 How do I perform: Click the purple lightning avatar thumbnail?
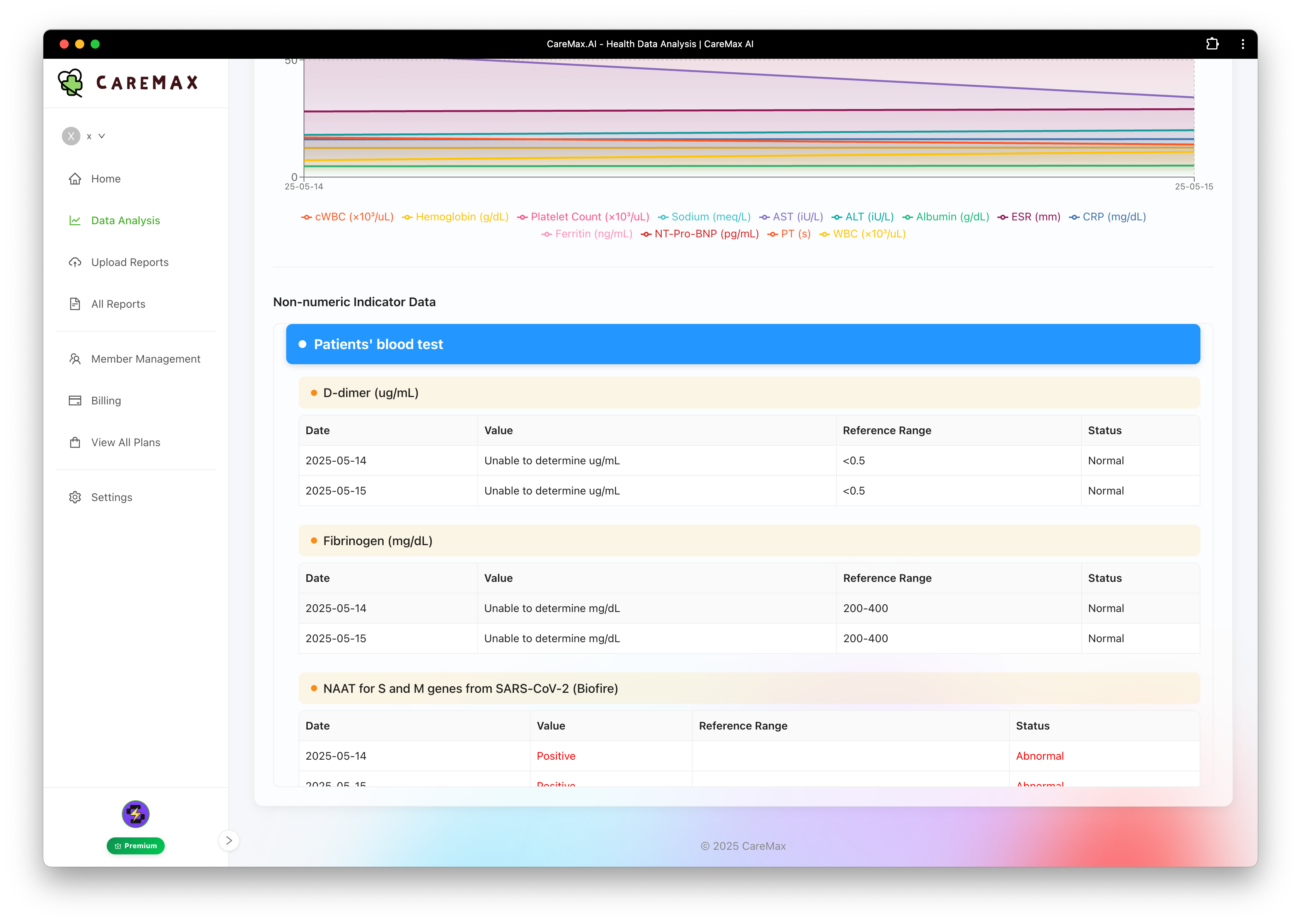(x=135, y=814)
